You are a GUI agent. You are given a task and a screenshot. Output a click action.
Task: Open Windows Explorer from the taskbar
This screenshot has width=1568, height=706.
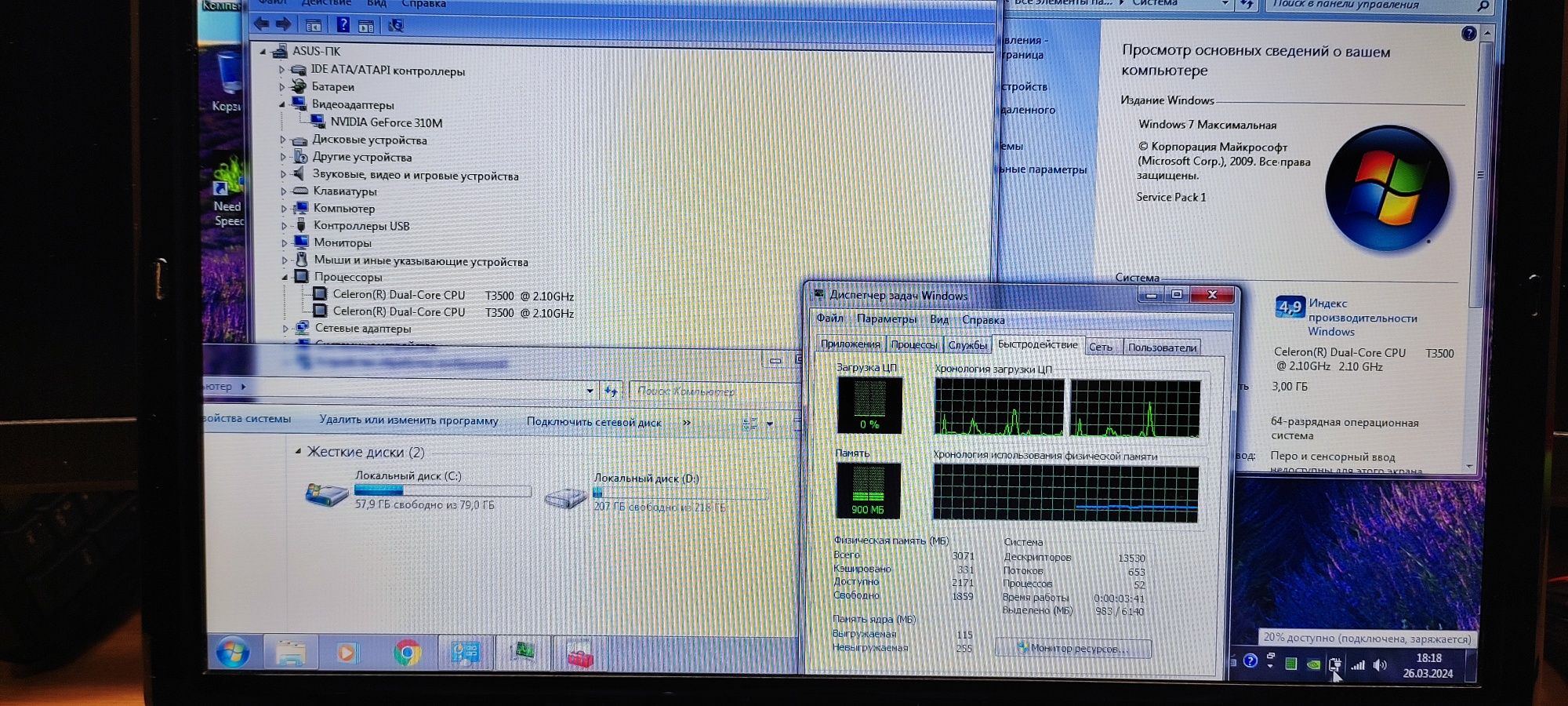[x=290, y=653]
